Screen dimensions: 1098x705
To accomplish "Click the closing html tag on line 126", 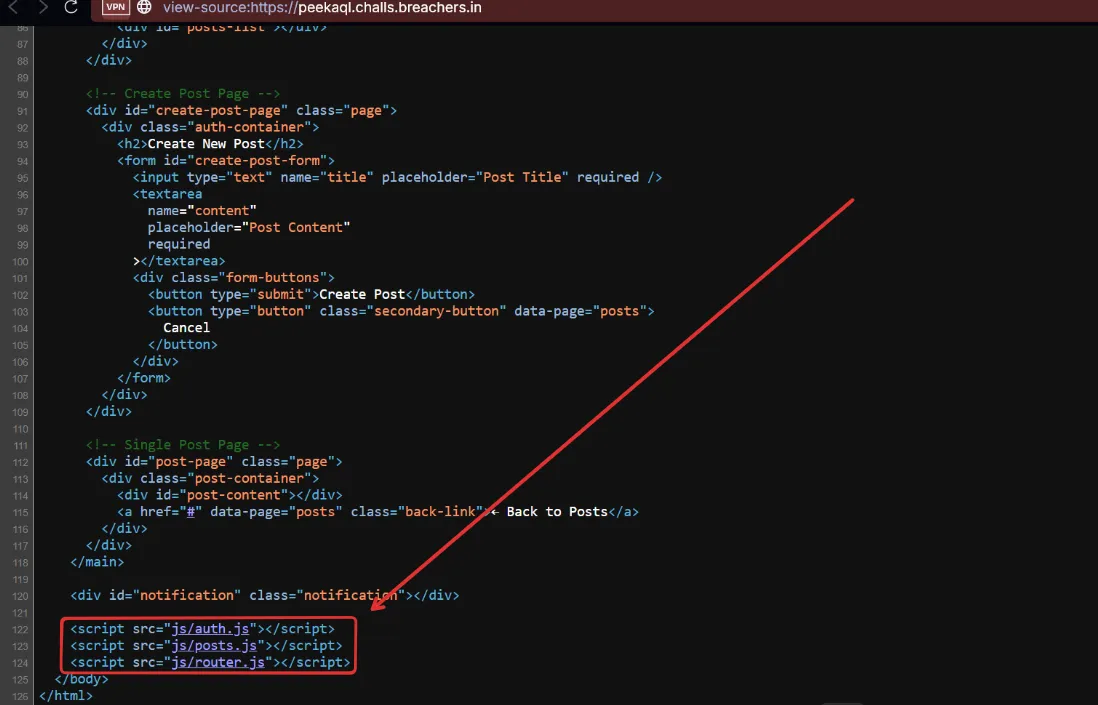I will [x=66, y=696].
